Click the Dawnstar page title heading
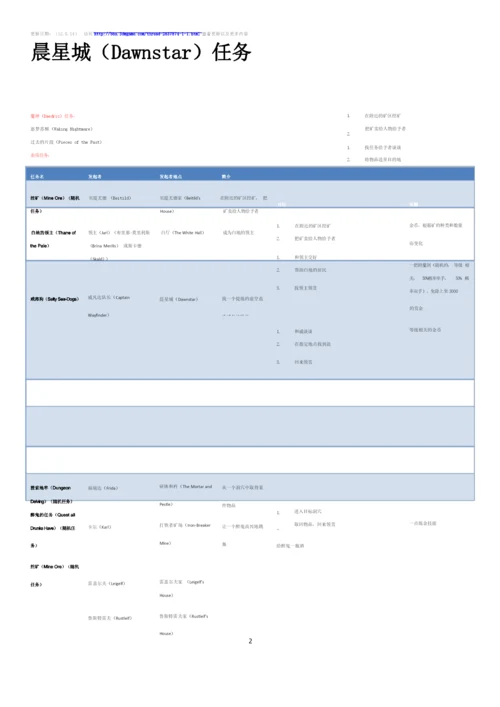Viewport: 500px width, 707px height. tap(141, 52)
